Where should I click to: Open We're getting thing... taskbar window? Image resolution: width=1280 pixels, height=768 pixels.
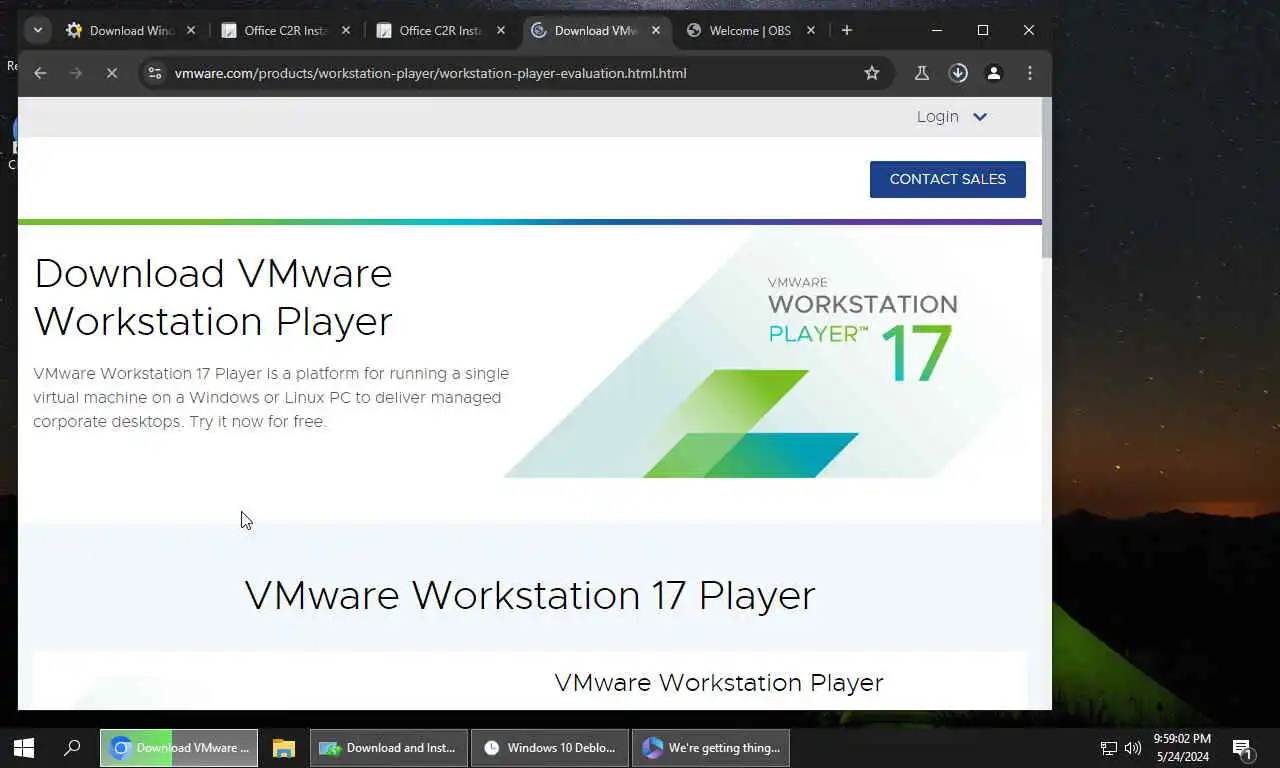[x=711, y=748]
